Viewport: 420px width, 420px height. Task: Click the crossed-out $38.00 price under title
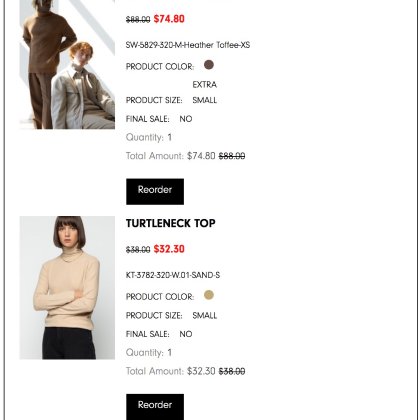click(x=138, y=250)
